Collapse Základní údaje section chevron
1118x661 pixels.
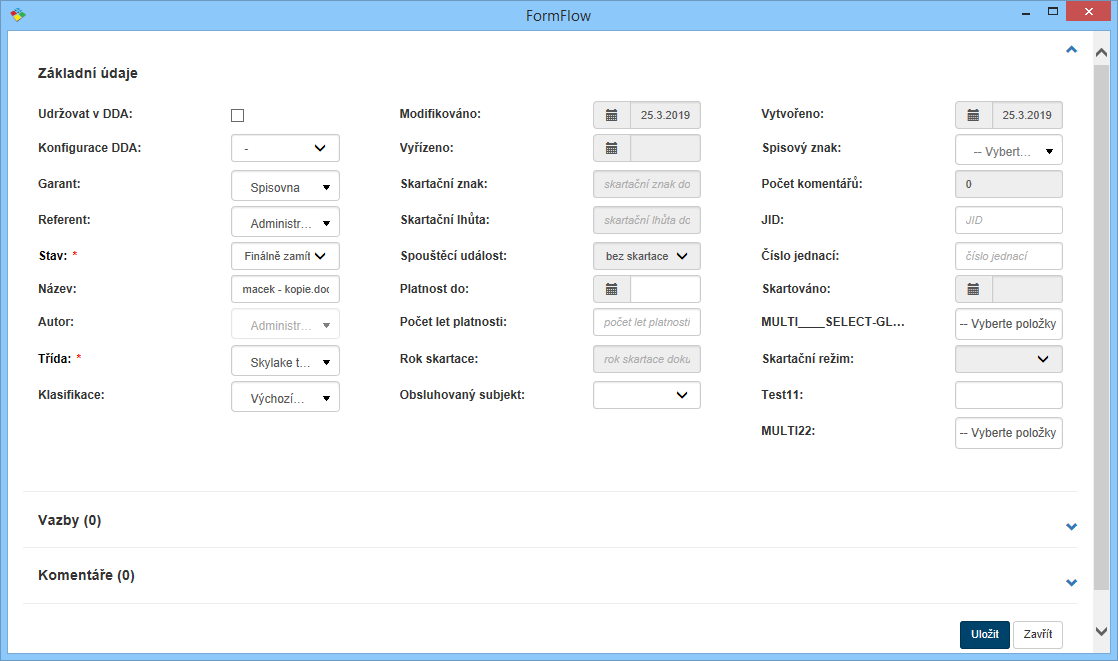click(x=1071, y=49)
